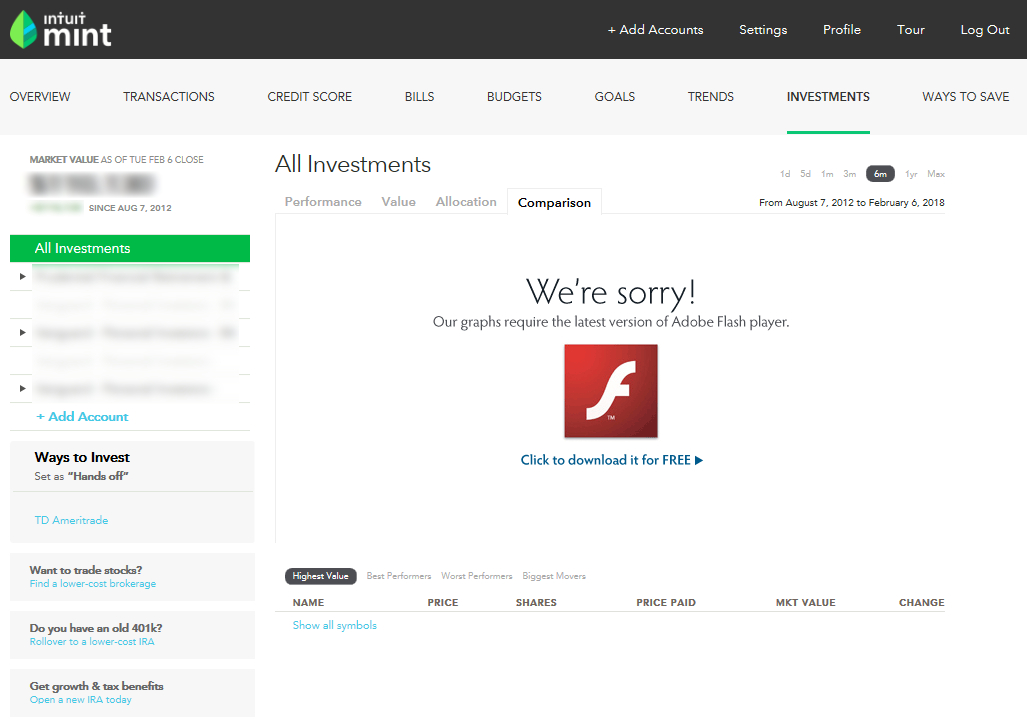This screenshot has width=1027, height=722.
Task: Sort table by CHANGE column
Action: 922,603
